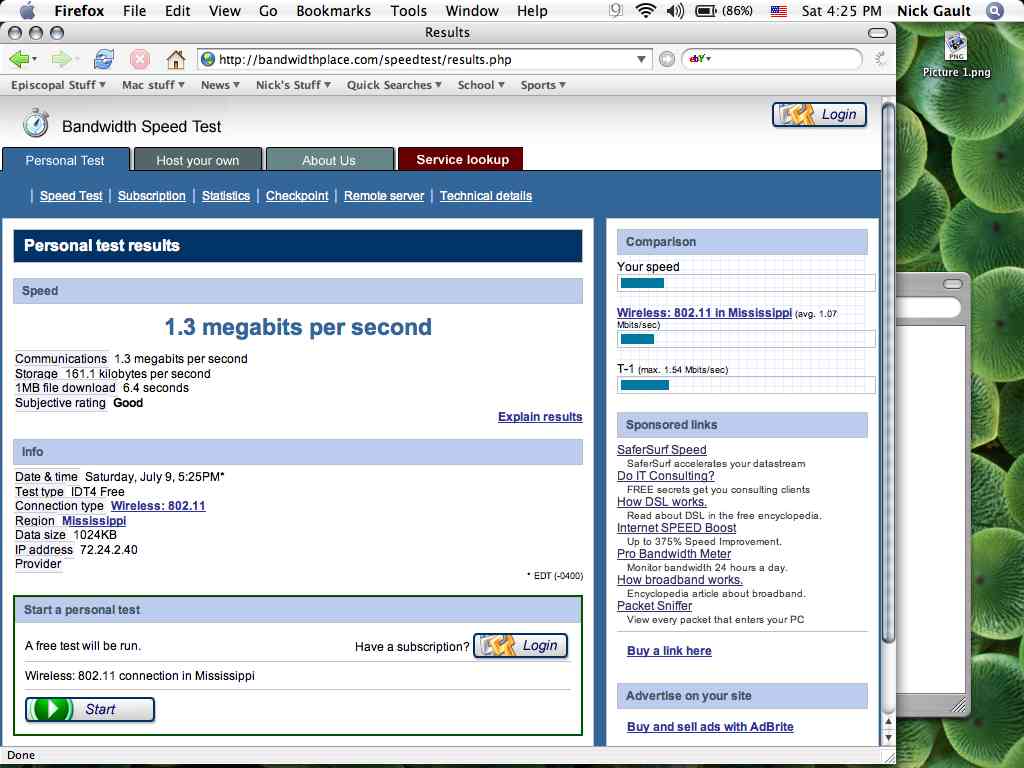Switch to the Host your own tab
The image size is (1024, 768).
coord(197,160)
